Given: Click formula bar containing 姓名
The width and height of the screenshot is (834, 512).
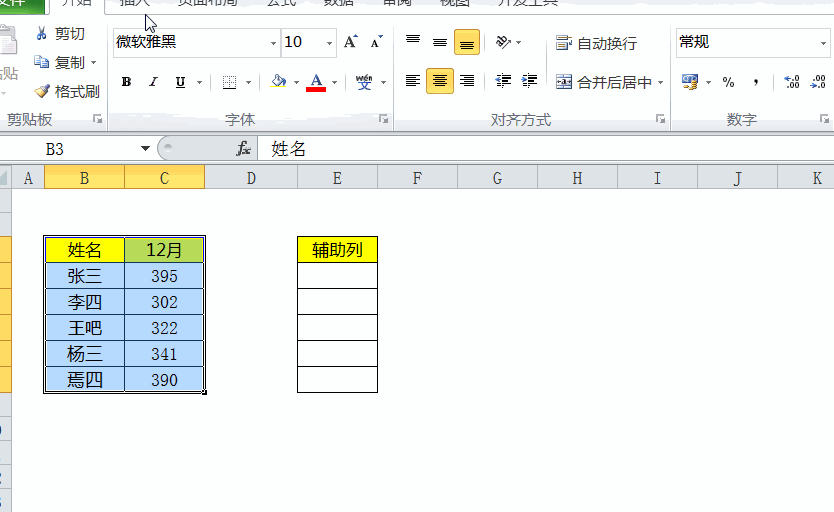Looking at the screenshot, I should pos(546,149).
